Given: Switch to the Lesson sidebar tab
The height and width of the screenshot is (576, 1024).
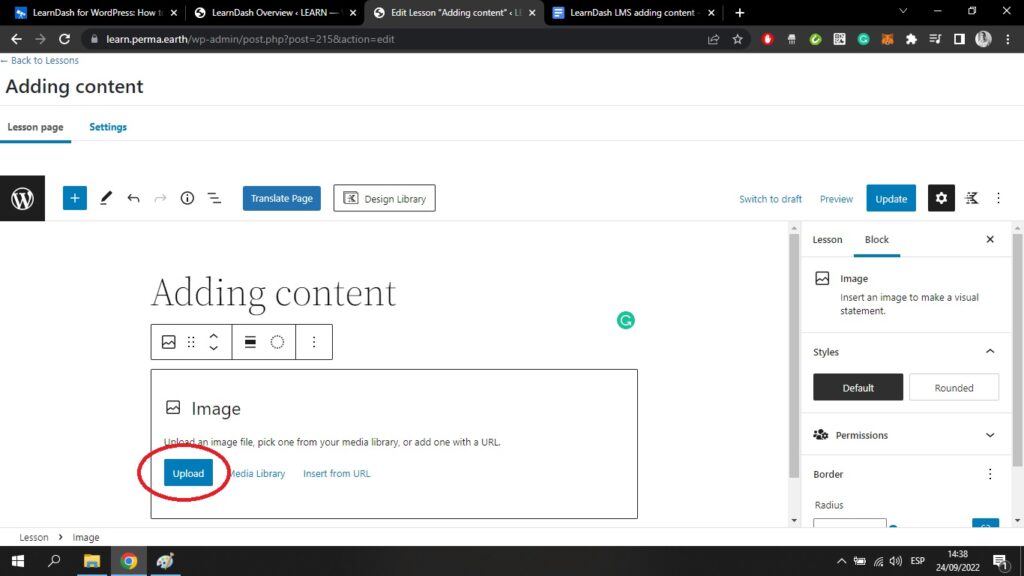Looking at the screenshot, I should (x=827, y=240).
